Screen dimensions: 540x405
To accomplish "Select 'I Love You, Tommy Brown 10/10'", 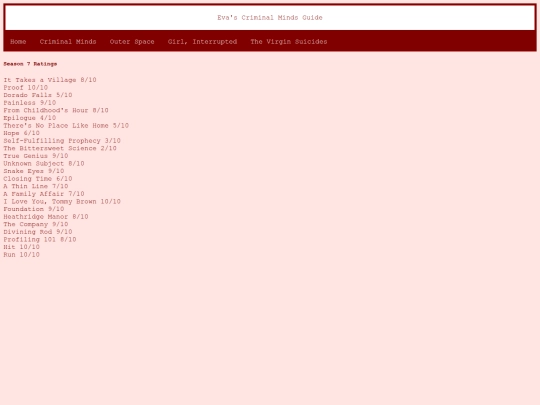I will (x=62, y=201).
